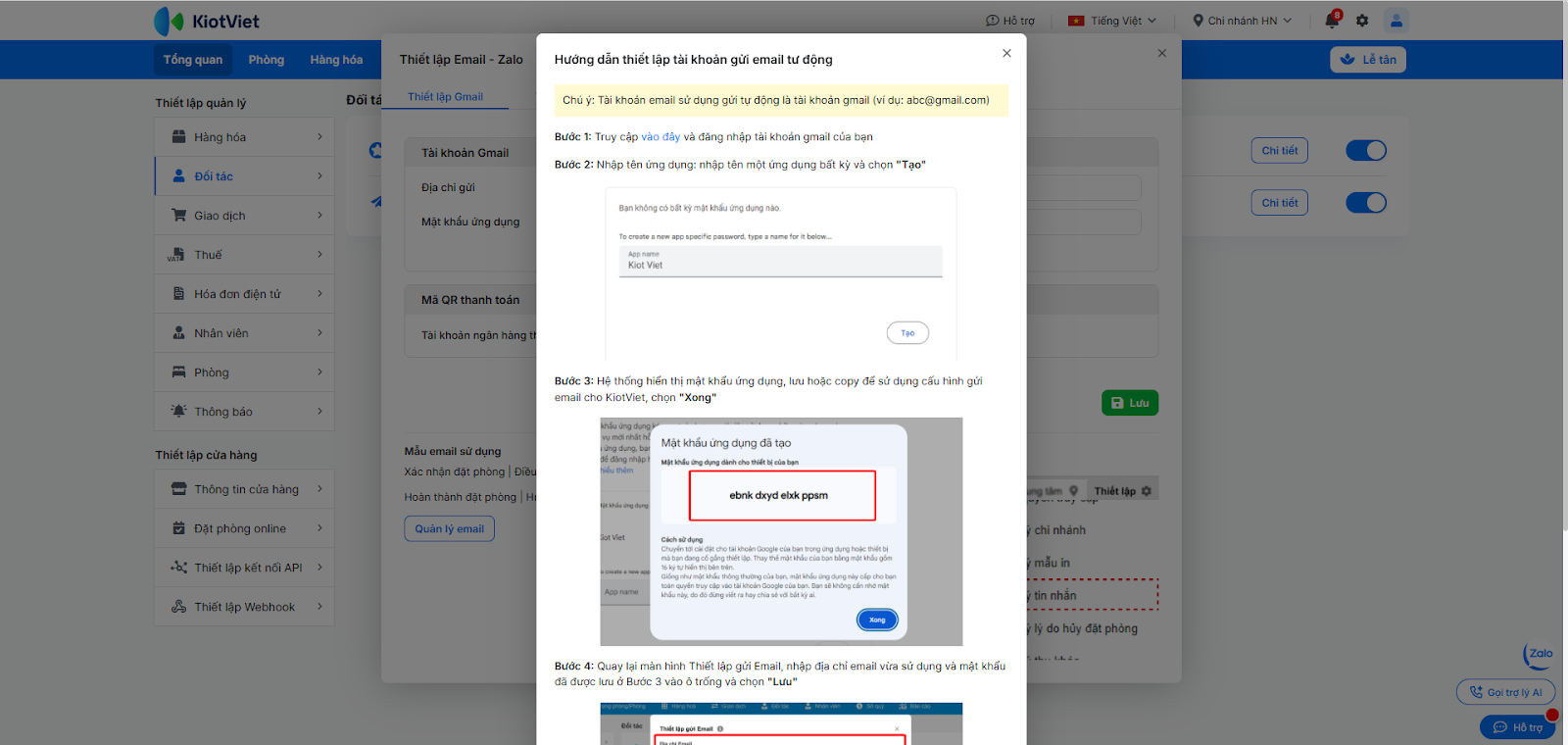This screenshot has height=745, width=1568.
Task: Click the Thông báo alert icon
Action: pyautogui.click(x=179, y=412)
